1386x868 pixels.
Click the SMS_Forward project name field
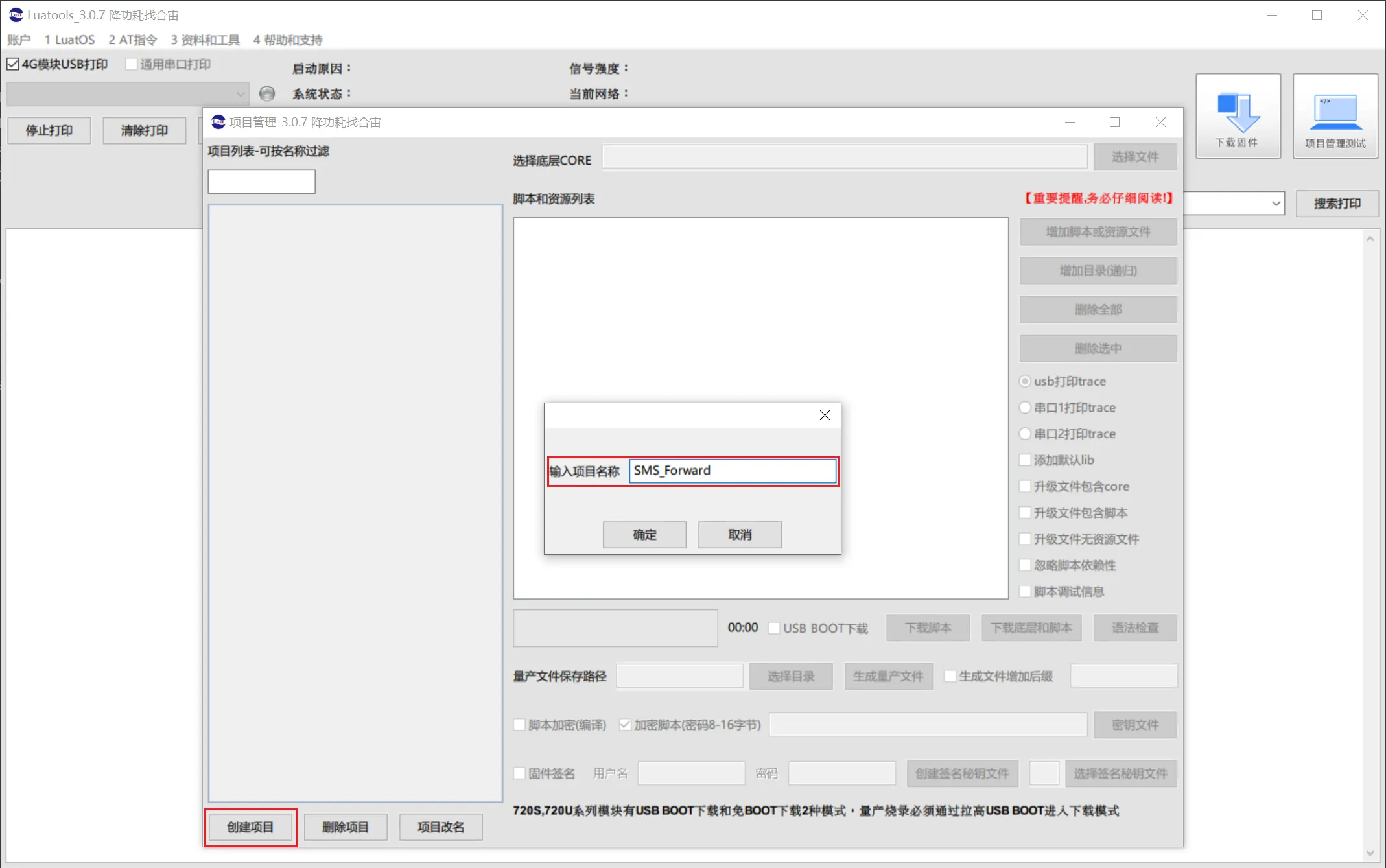click(733, 471)
